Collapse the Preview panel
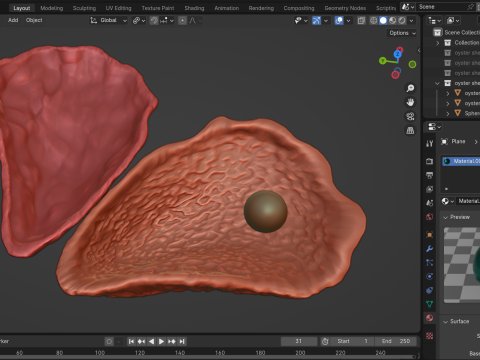480x360 pixels. (445, 217)
